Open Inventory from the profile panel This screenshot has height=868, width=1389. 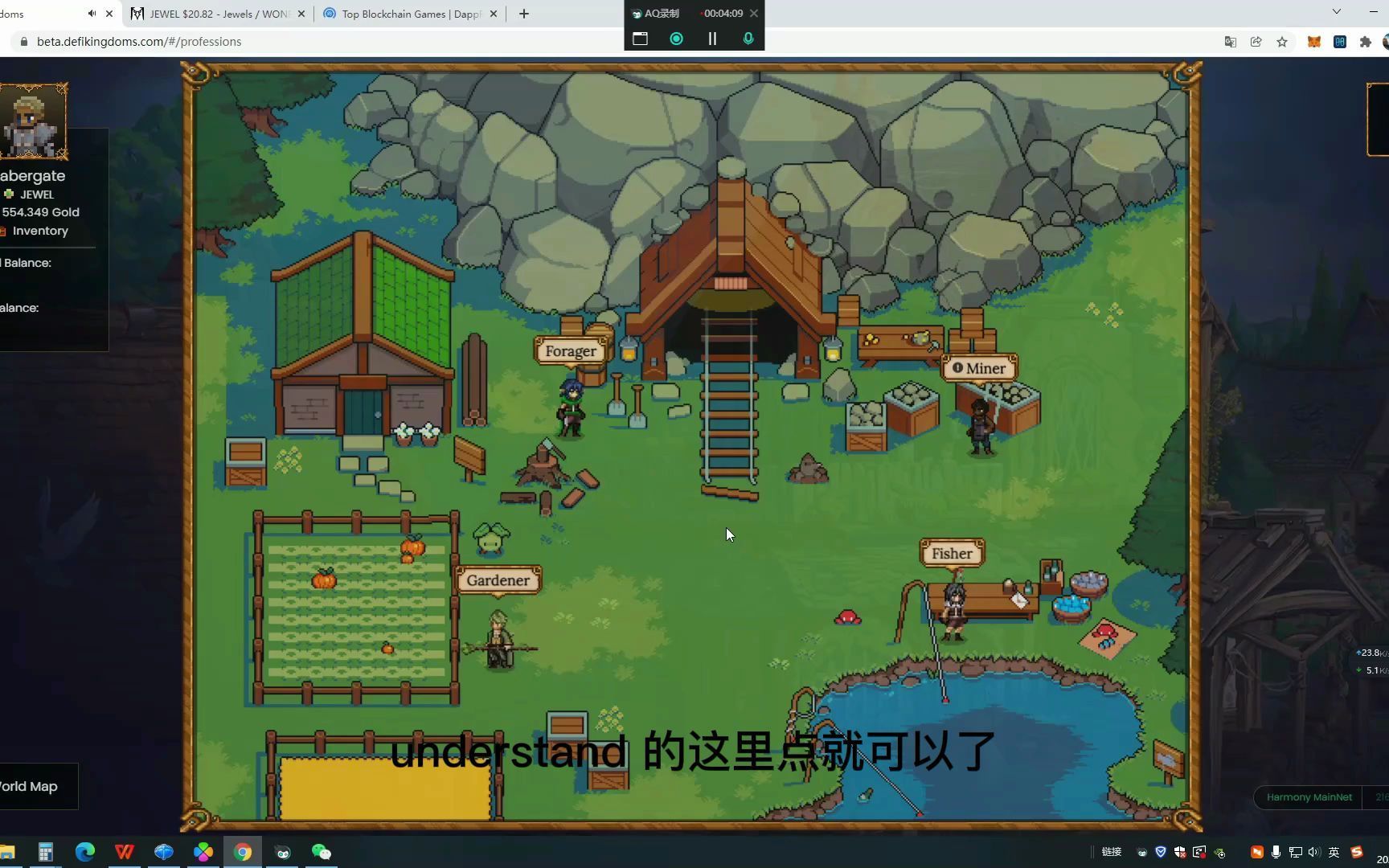tap(39, 231)
